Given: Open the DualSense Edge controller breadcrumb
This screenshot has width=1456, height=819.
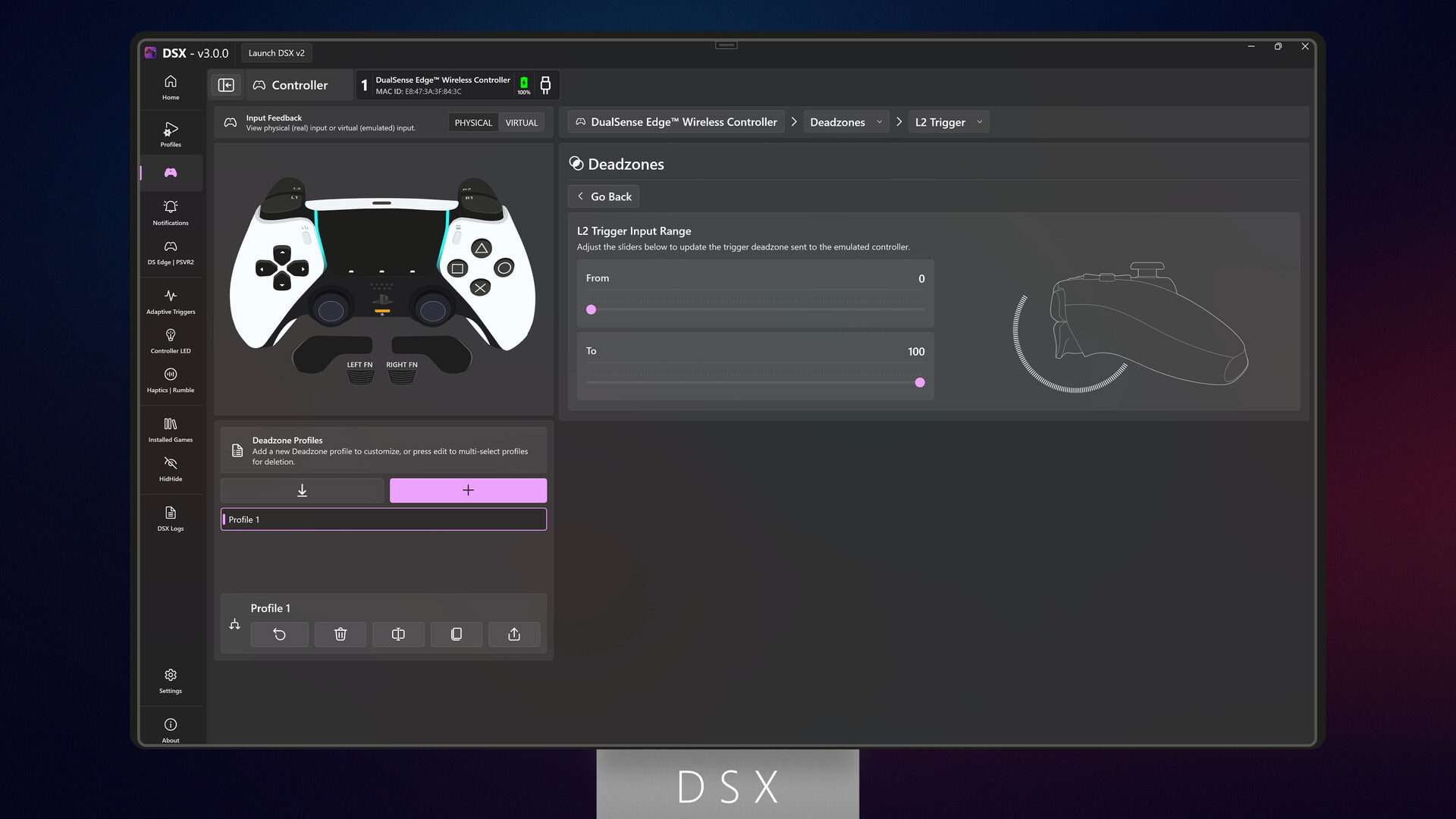Looking at the screenshot, I should coord(675,121).
